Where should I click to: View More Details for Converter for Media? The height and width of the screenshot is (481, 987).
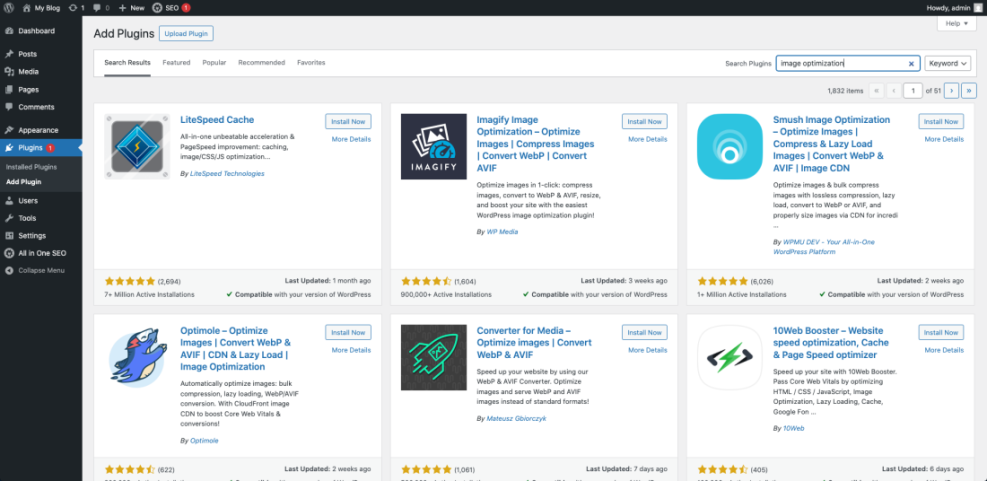[x=648, y=350]
